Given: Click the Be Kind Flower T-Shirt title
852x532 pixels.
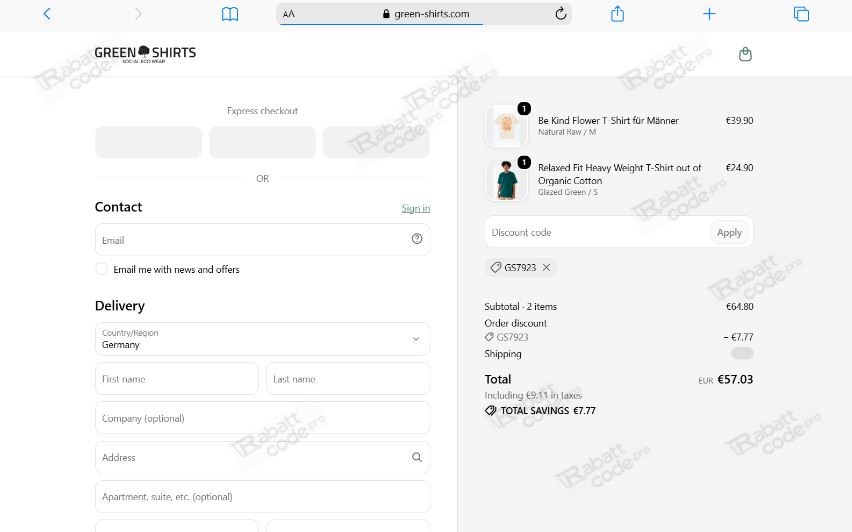Looking at the screenshot, I should pyautogui.click(x=608, y=120).
